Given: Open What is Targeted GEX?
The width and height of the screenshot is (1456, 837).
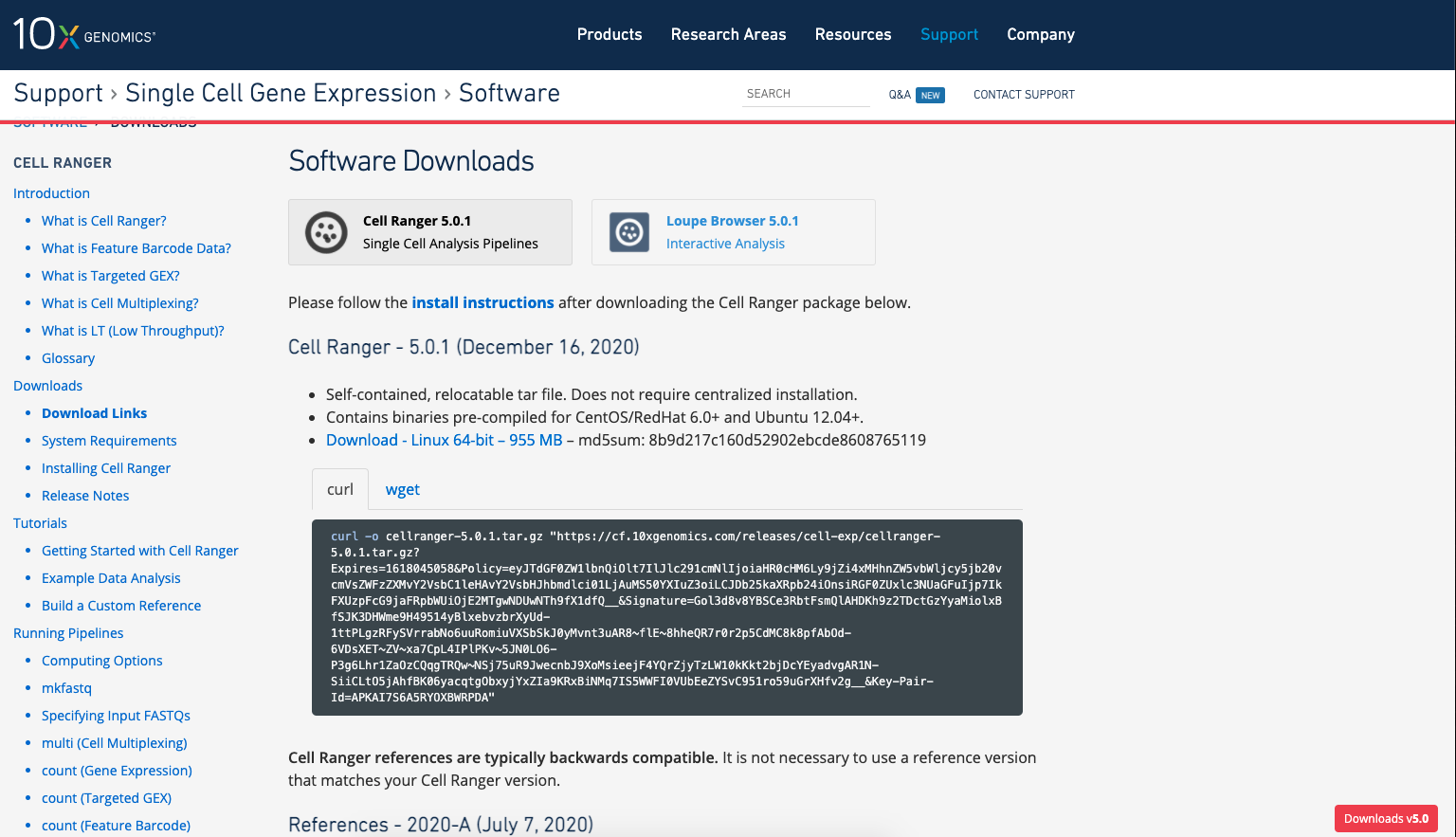Looking at the screenshot, I should 111,276.
